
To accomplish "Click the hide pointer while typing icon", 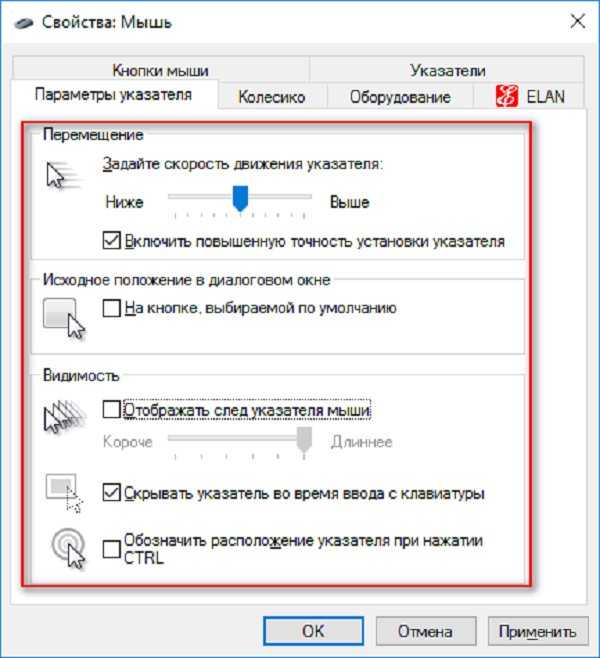I will coord(64,493).
